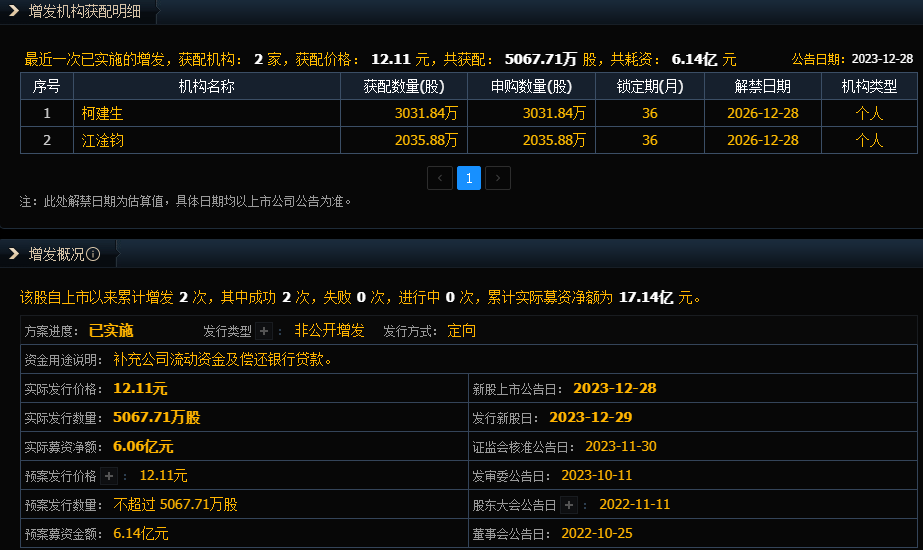Expand the plus icon next to 预案发行价格
The image size is (923, 550).
tap(110, 476)
